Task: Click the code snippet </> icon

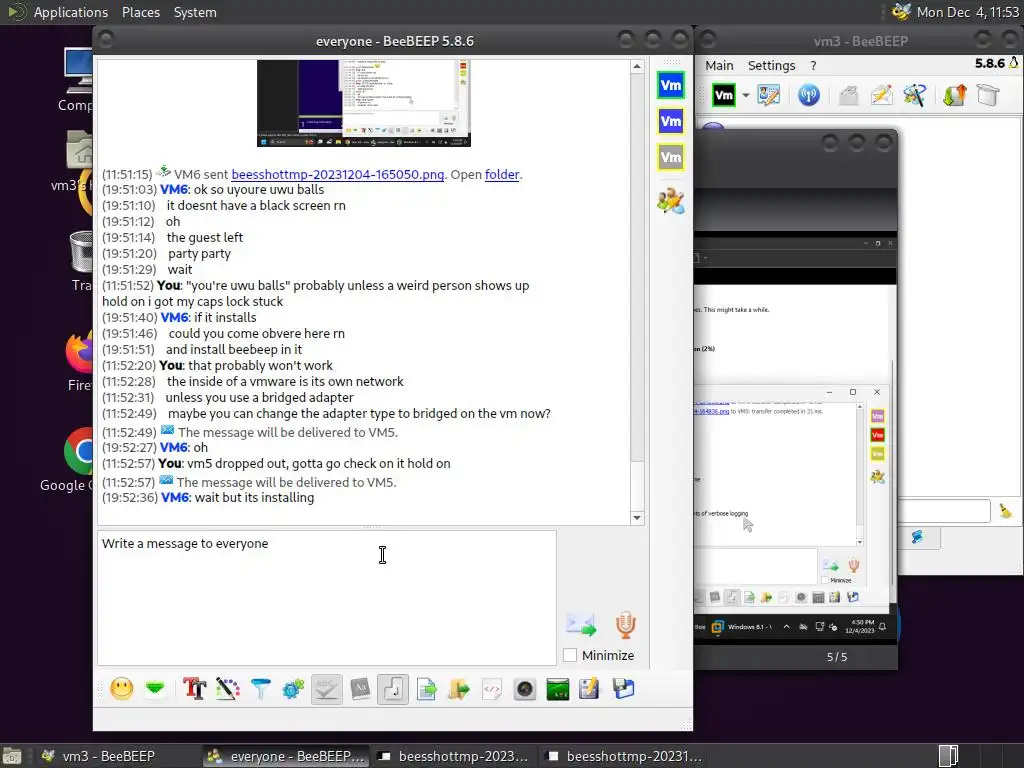Action: [492, 689]
